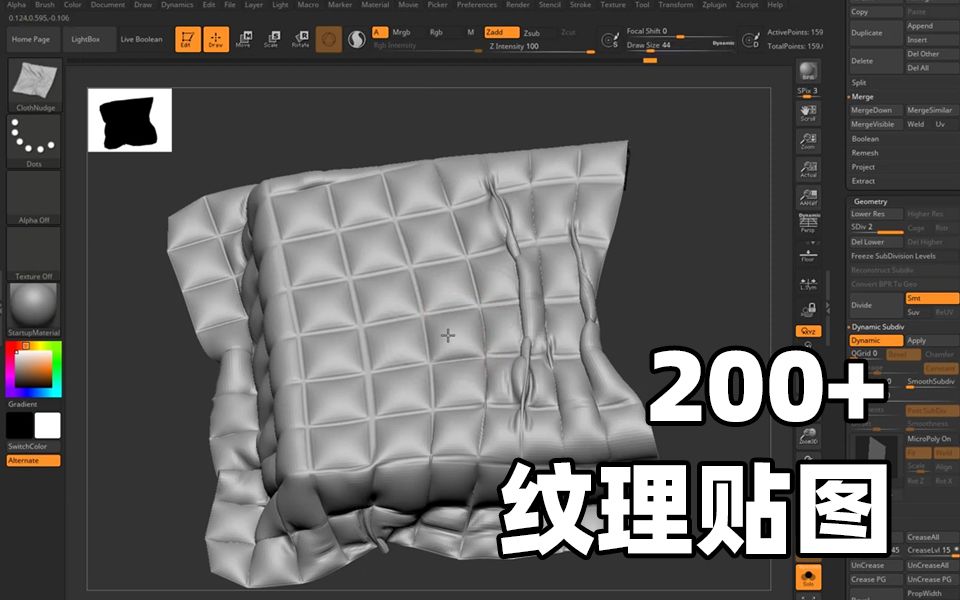Click the focal shift S circle icon
Screen dimensions: 960x600
click(x=610, y=40)
